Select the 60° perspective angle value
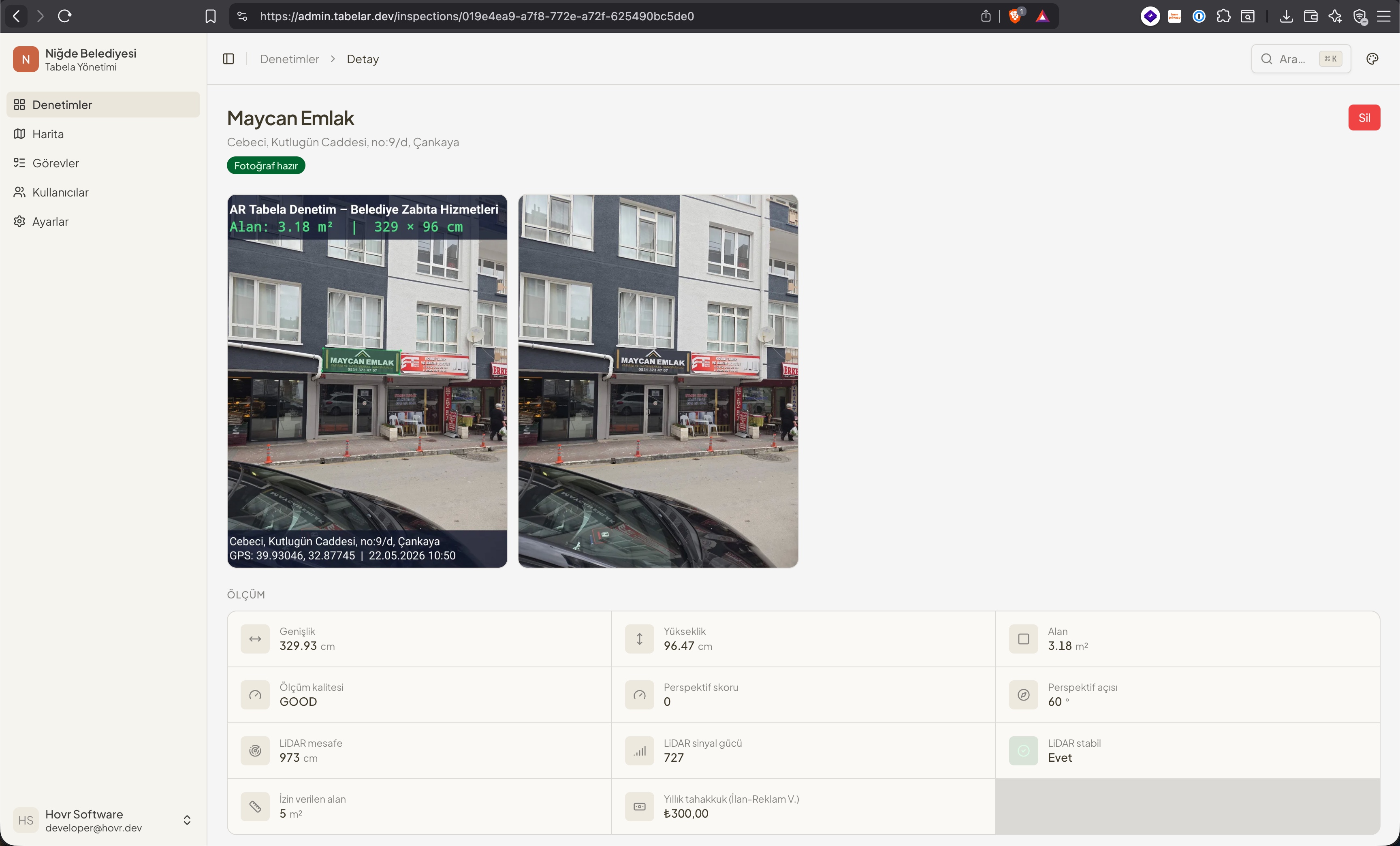Screen dimensions: 1400x846 click(x=1059, y=702)
